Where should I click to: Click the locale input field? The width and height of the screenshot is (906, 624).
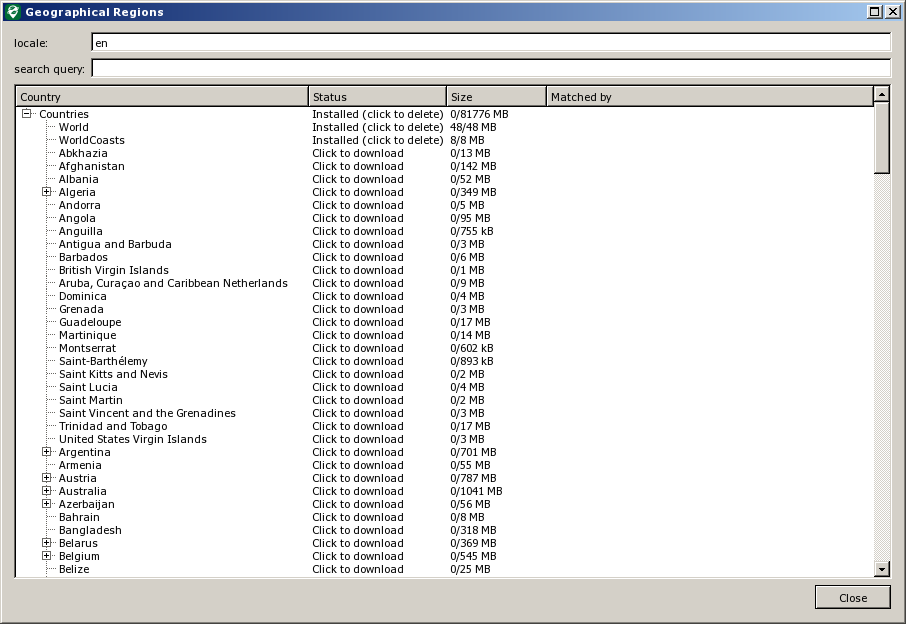point(490,43)
